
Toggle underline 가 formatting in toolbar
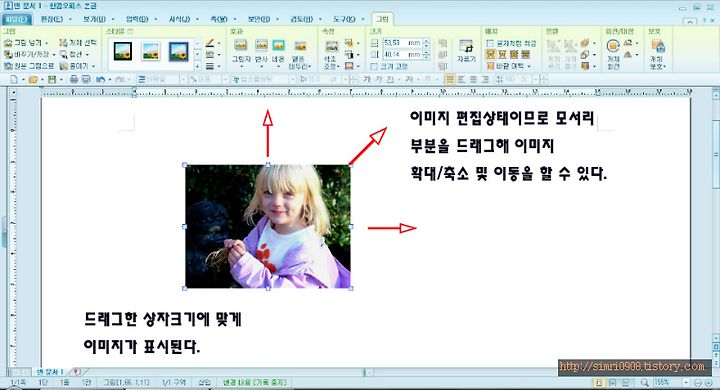click(390, 79)
